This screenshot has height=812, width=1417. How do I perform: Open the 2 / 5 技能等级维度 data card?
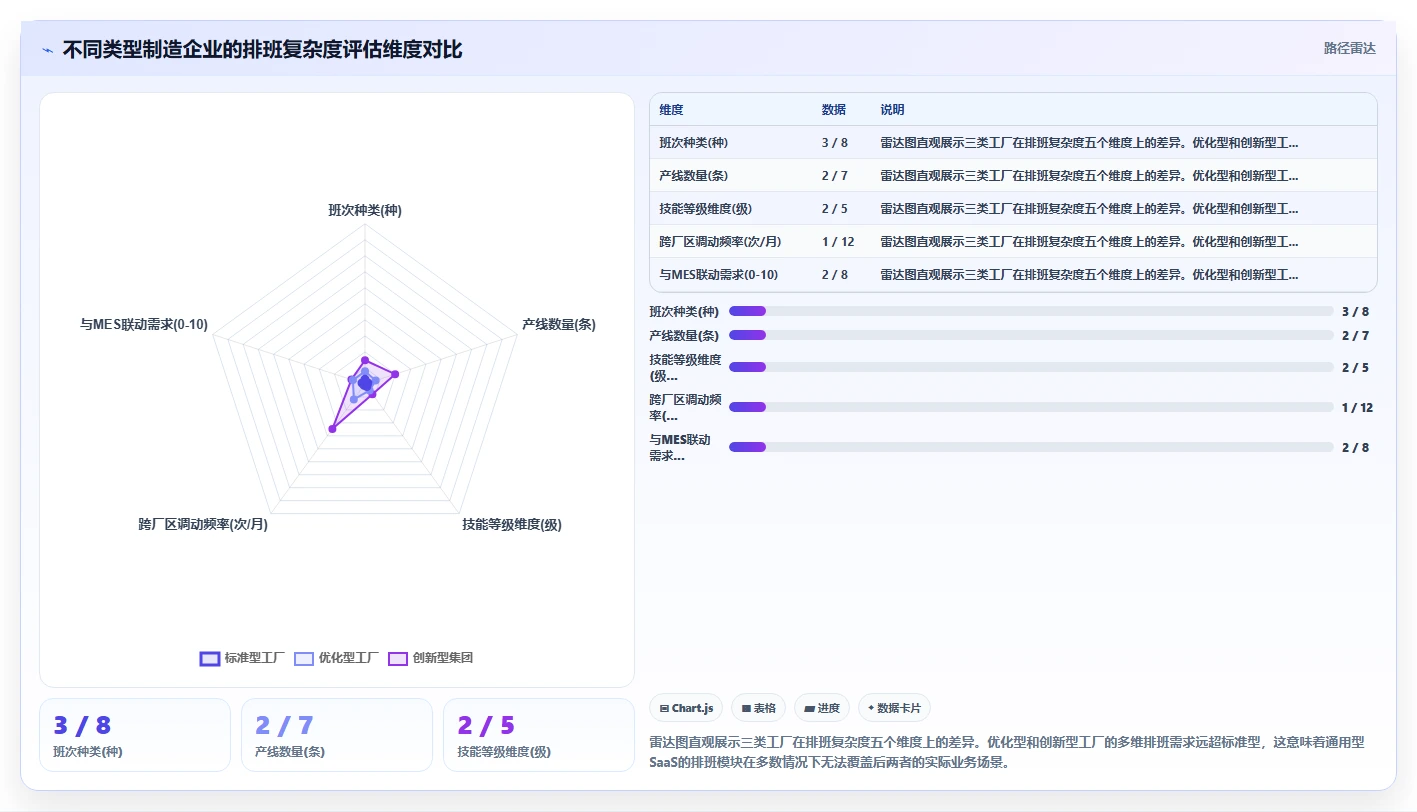[539, 735]
